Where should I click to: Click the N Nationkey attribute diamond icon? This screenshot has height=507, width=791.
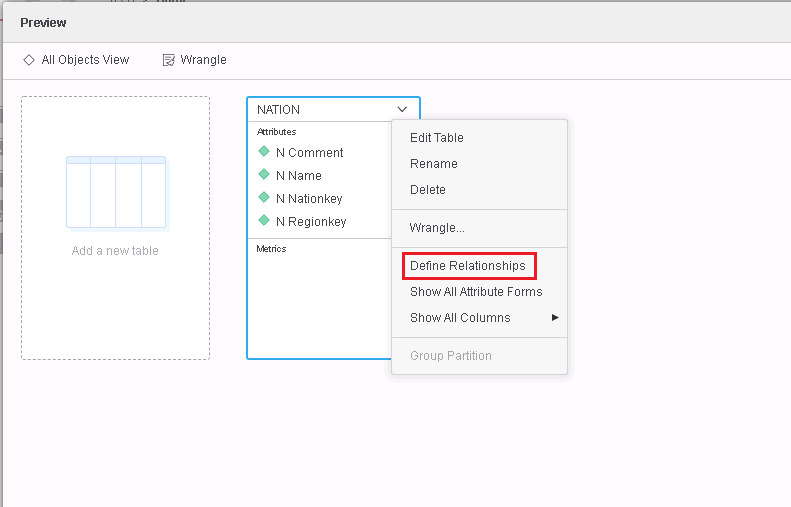pos(264,197)
